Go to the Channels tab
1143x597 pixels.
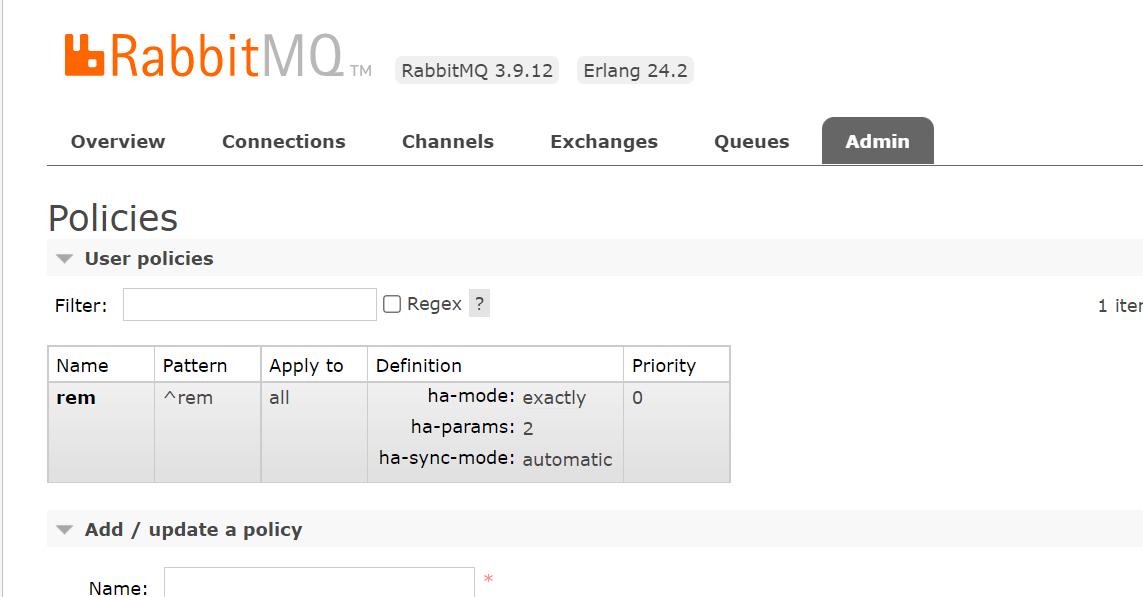tap(448, 141)
